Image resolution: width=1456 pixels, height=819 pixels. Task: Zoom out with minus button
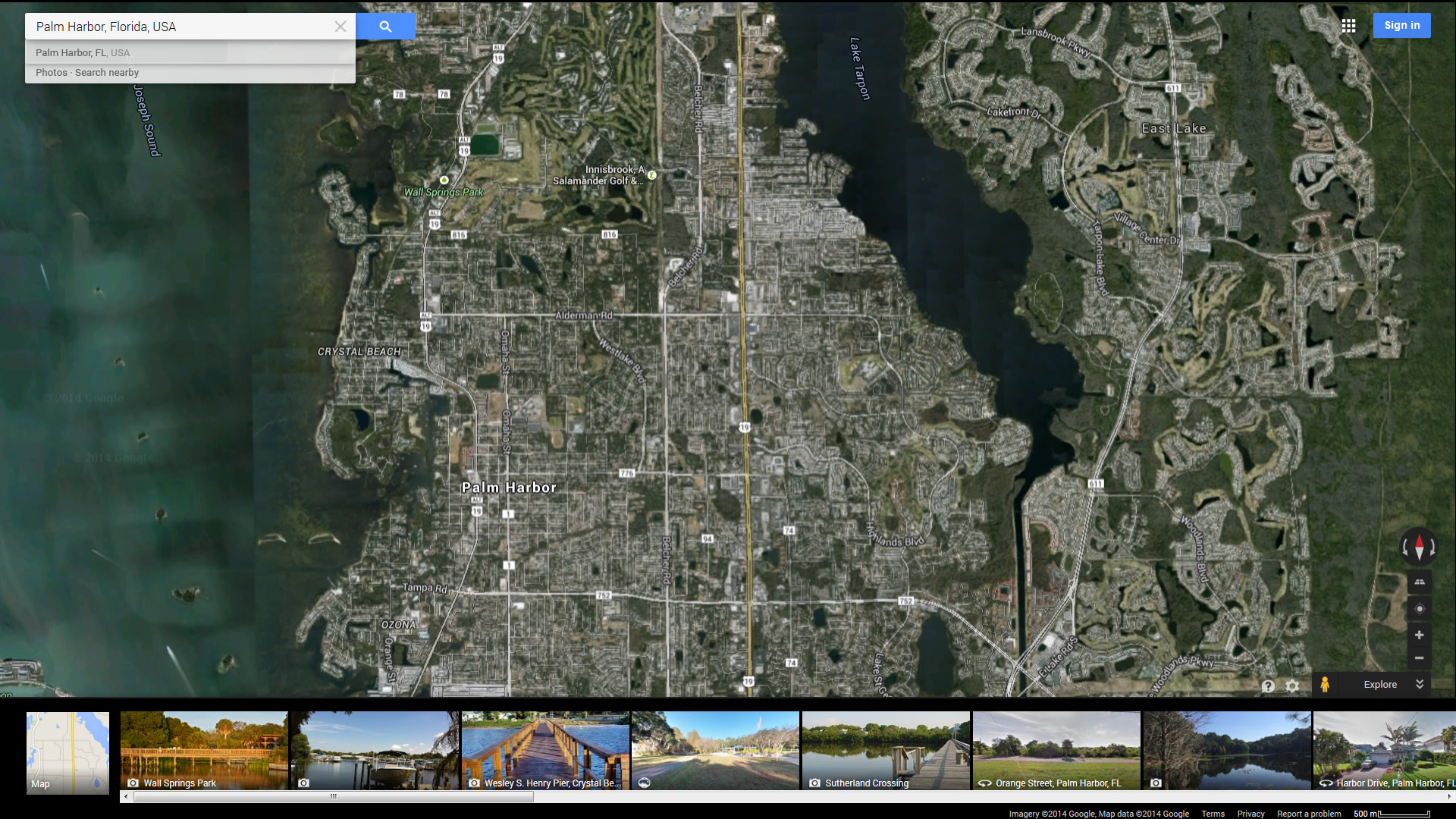pos(1419,658)
